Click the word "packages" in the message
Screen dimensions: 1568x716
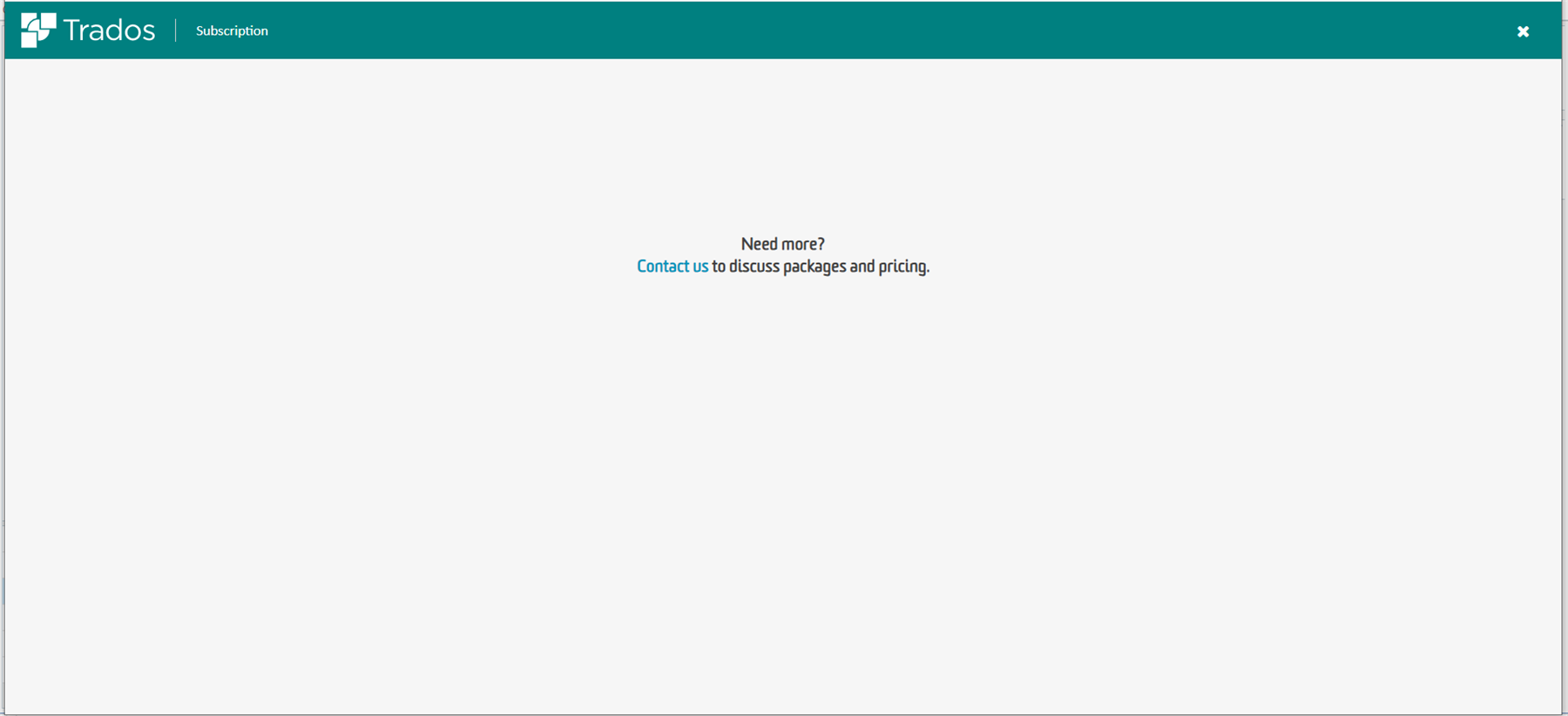tap(814, 267)
